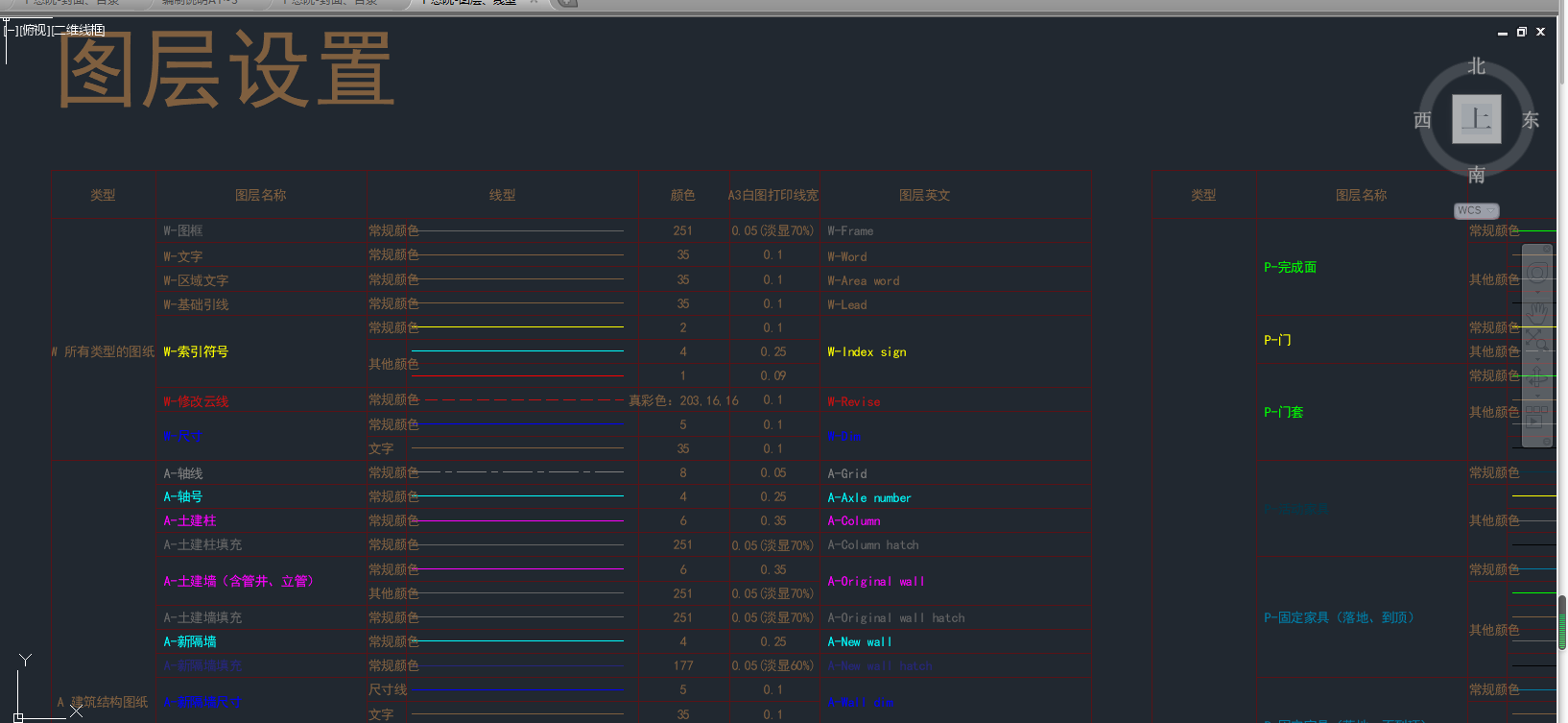Select the yellow W-索引符号 line sample
Viewport: 1568px width, 723px height.
click(x=518, y=327)
